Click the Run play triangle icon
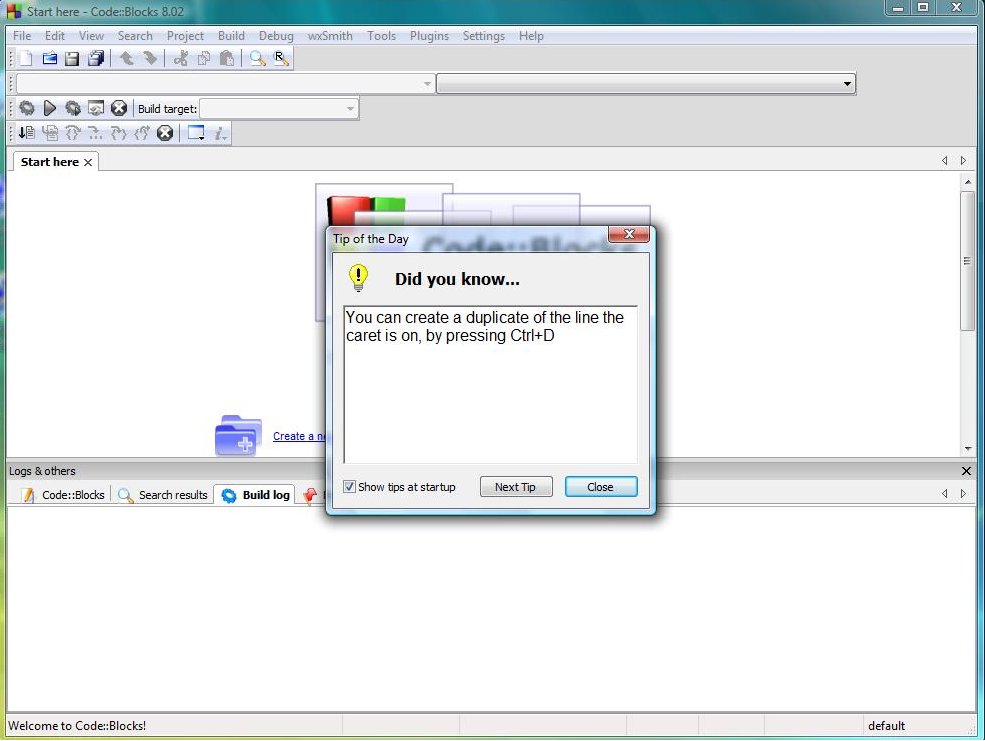 (x=50, y=108)
